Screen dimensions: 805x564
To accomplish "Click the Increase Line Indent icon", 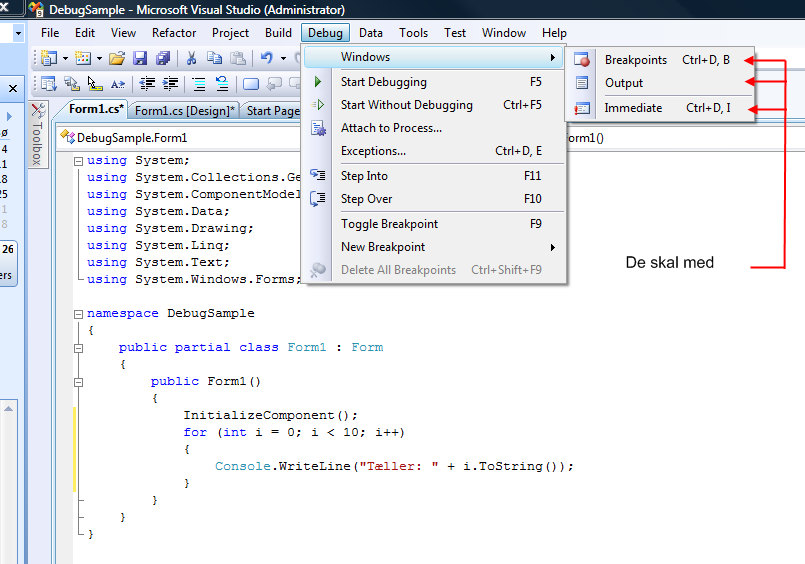I will 170,84.
